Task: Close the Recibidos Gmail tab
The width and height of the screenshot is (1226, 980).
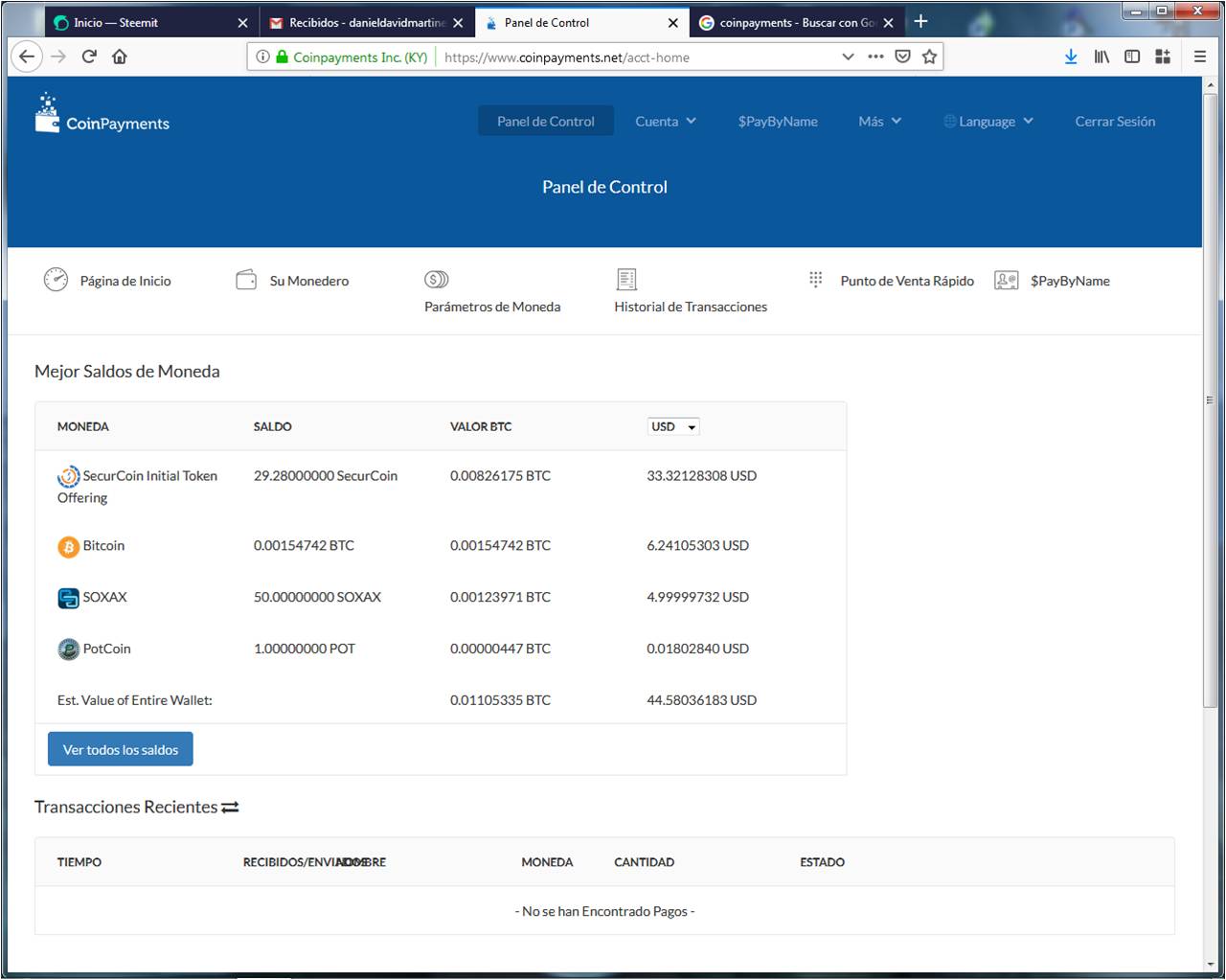Action: (x=458, y=23)
